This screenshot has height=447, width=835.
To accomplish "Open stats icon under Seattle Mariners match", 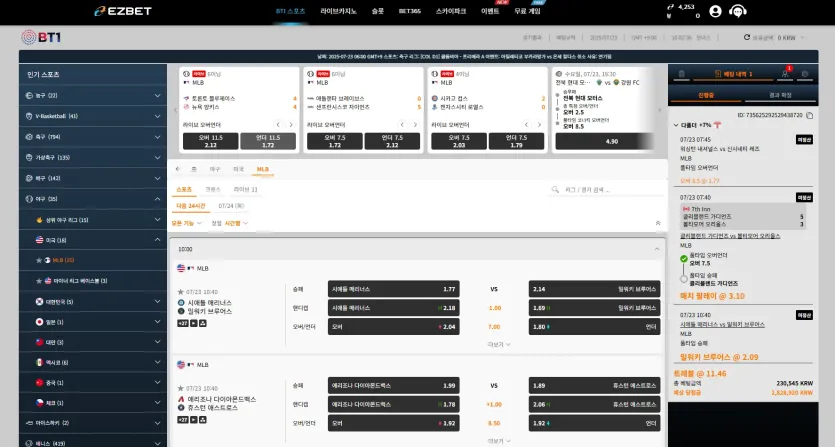I will (203, 323).
